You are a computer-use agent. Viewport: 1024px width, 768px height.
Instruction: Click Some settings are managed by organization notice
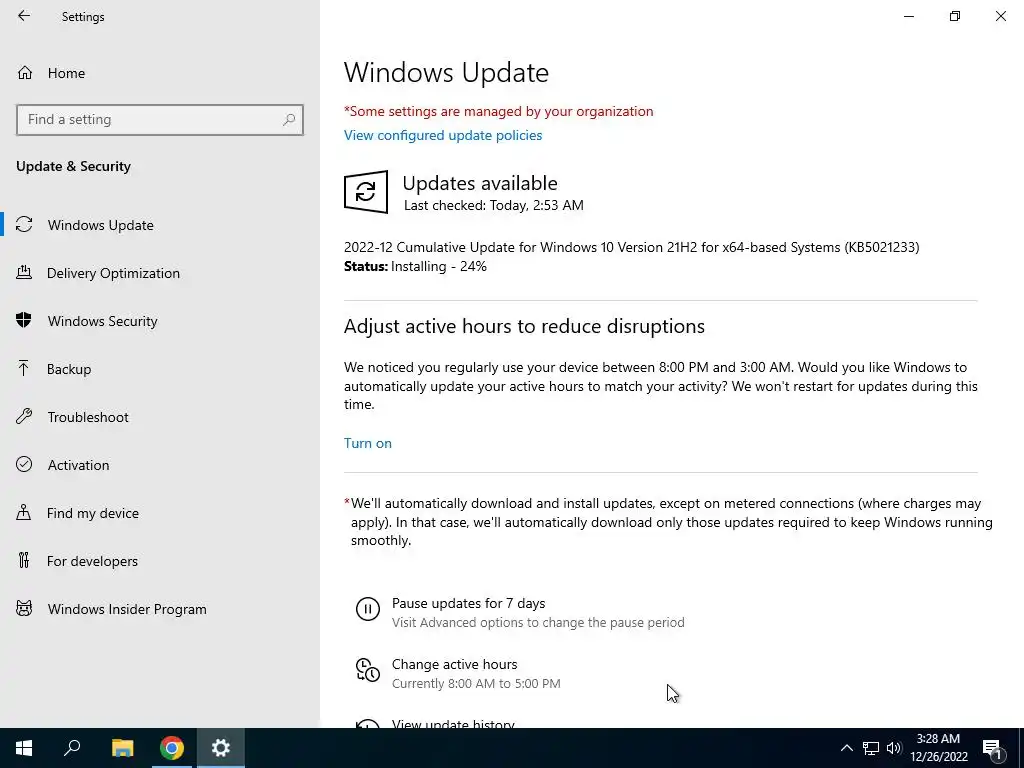point(498,111)
